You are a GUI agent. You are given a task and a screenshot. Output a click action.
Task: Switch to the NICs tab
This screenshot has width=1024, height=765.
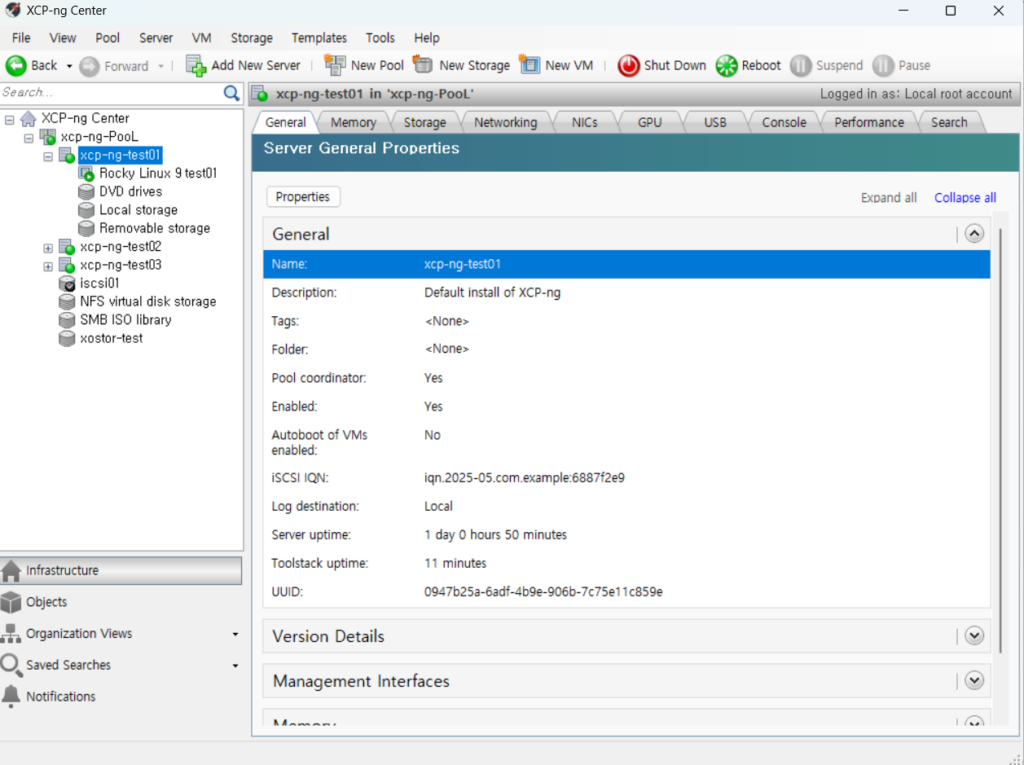584,122
